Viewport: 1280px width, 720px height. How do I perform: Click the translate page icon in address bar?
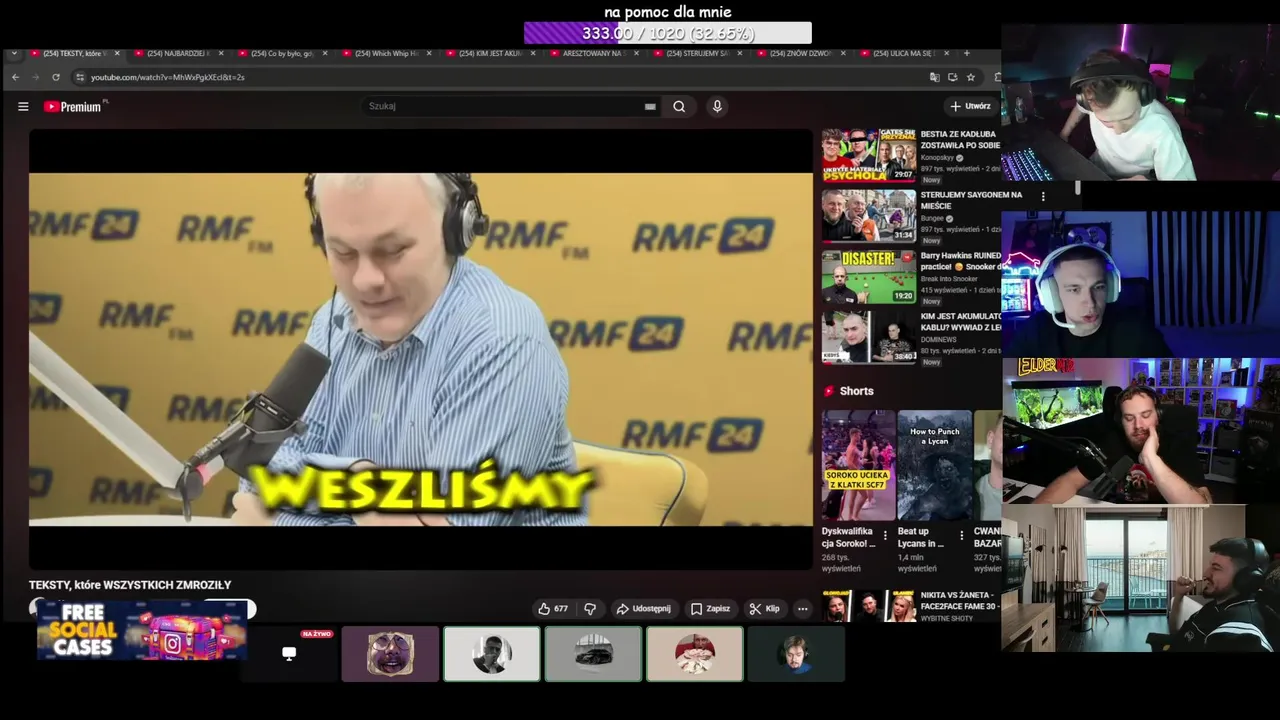(x=934, y=77)
